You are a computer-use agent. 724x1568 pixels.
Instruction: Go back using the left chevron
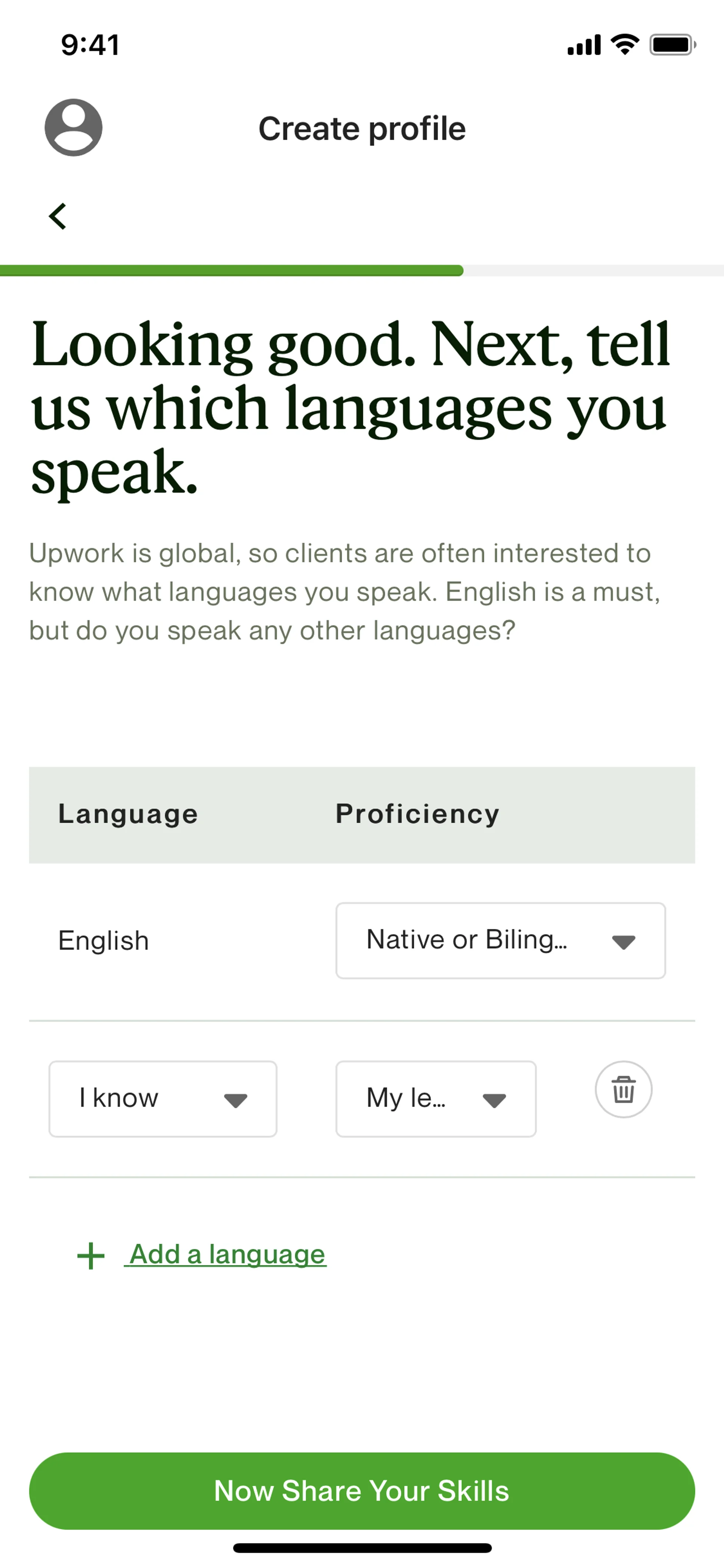[57, 216]
